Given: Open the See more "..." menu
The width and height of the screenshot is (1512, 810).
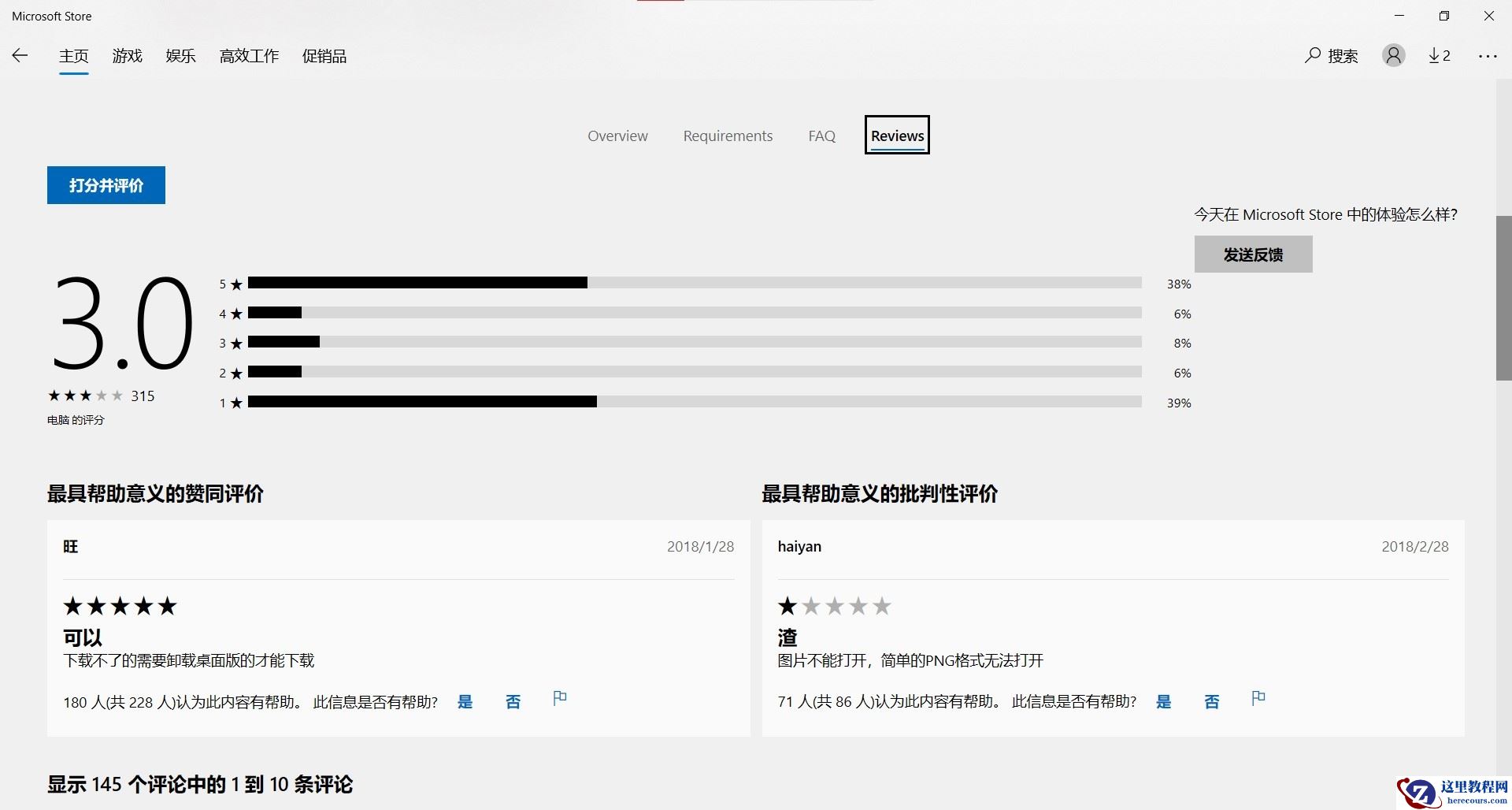Looking at the screenshot, I should (x=1488, y=55).
